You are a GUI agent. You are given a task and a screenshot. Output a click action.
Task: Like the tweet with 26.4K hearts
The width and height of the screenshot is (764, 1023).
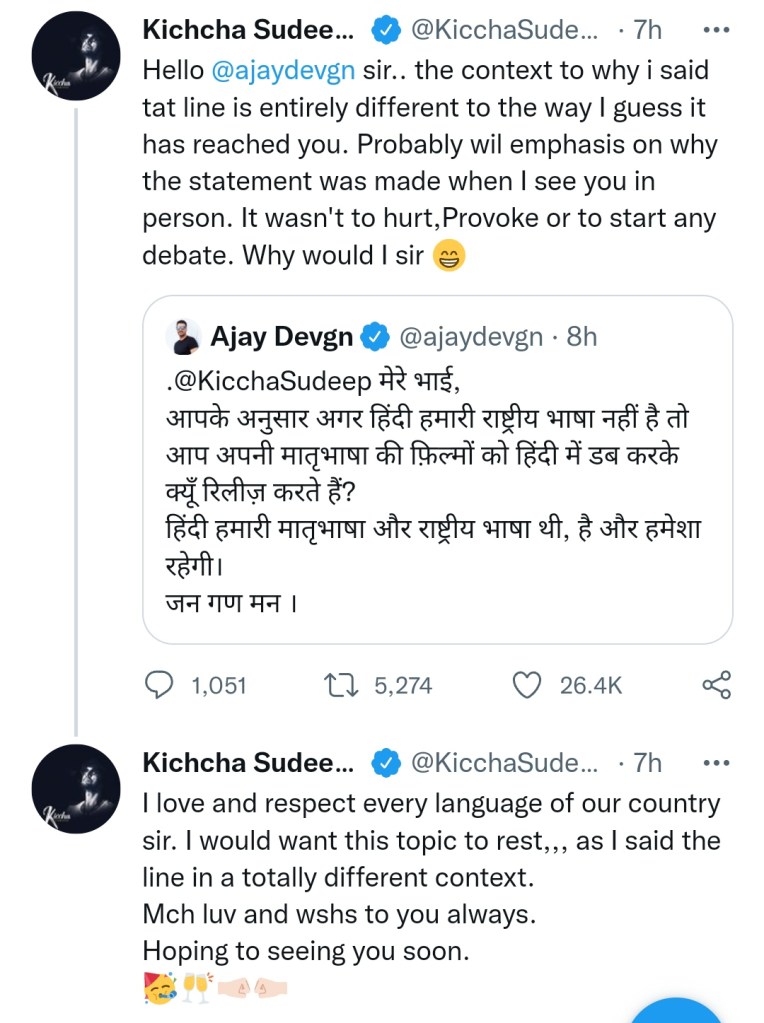coord(526,685)
